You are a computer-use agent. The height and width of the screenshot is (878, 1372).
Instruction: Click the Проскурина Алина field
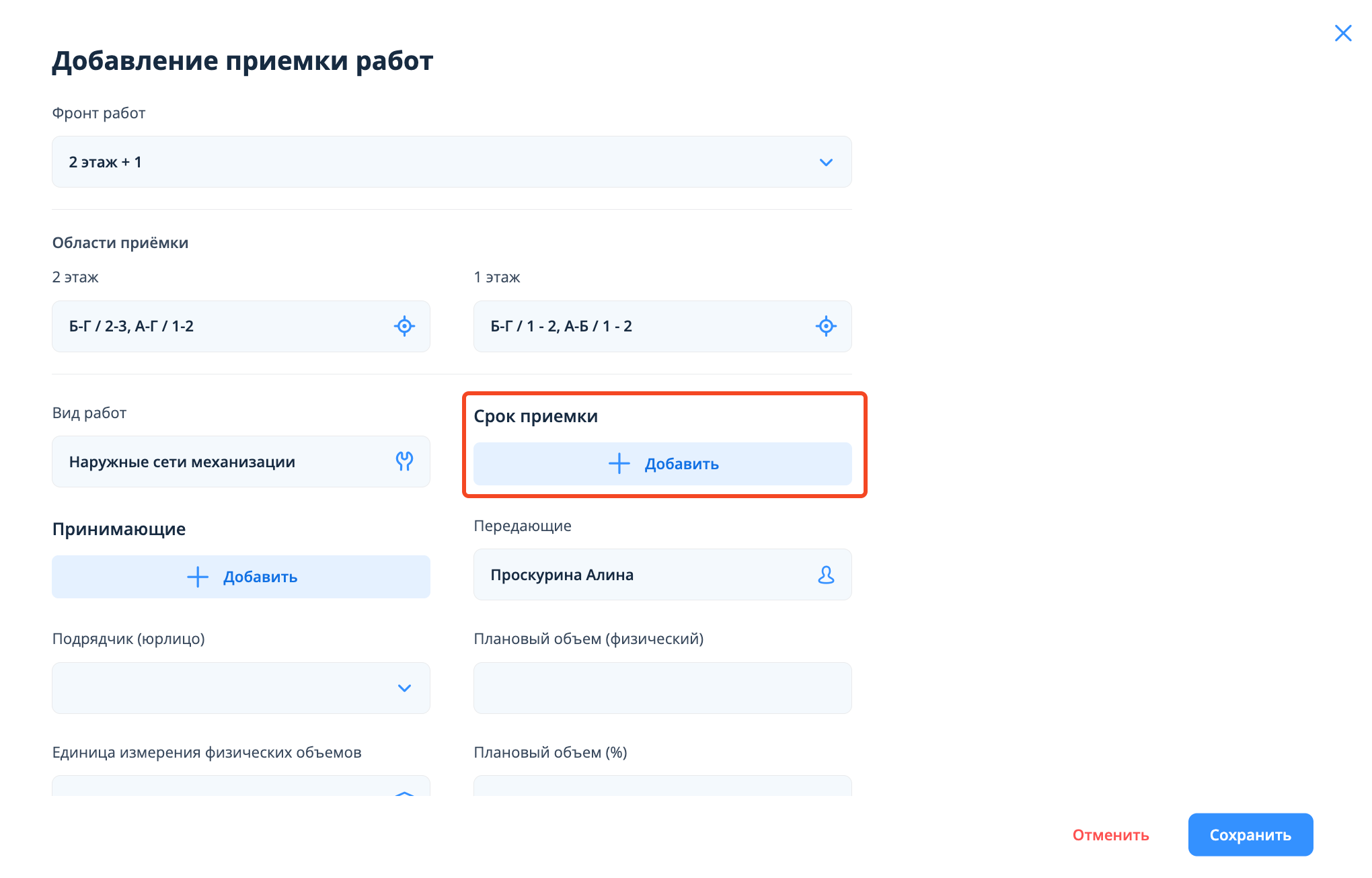click(562, 575)
